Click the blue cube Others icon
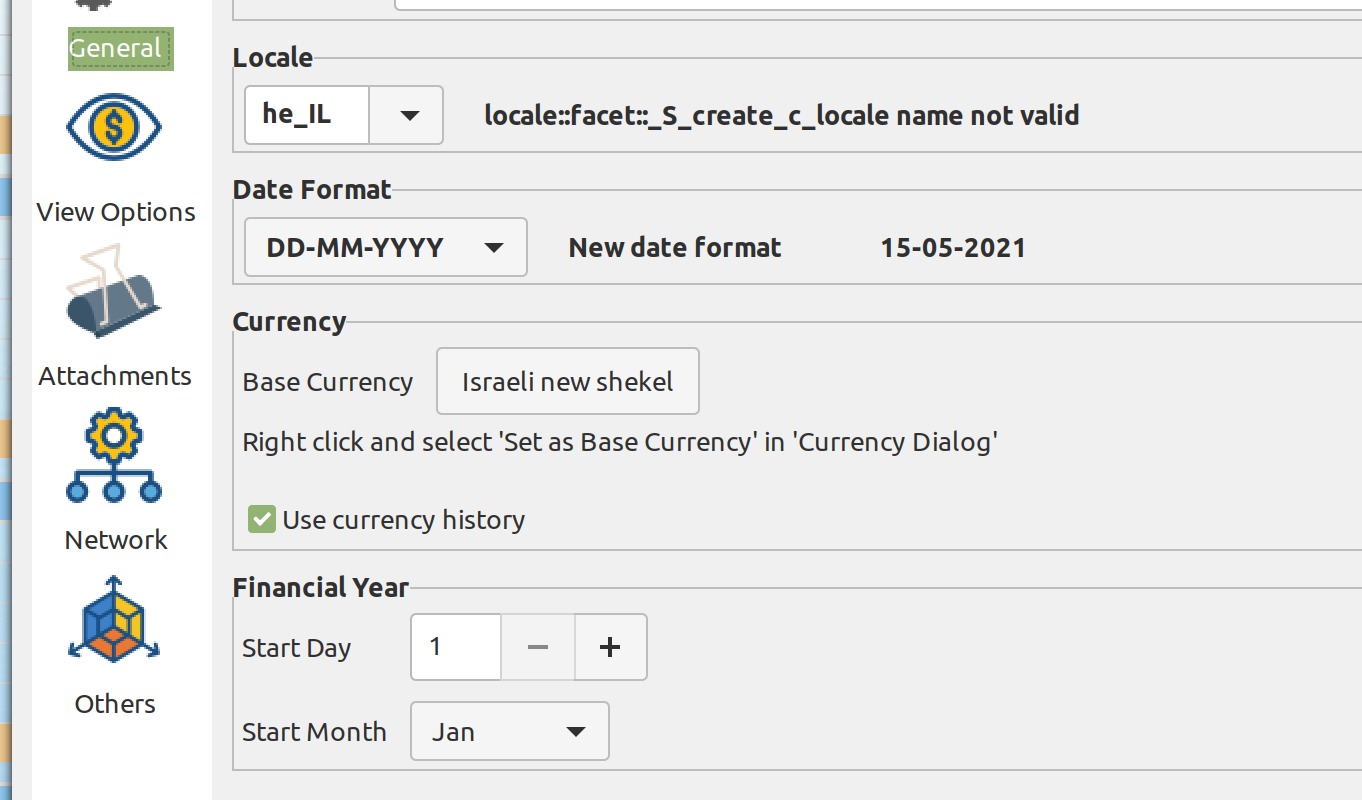 (x=113, y=619)
